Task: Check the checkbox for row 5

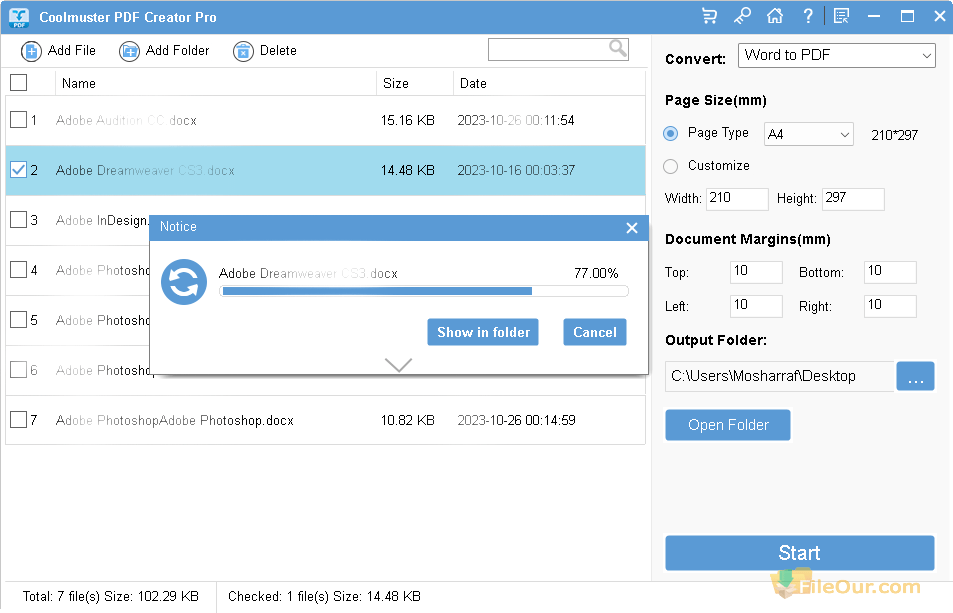Action: (19, 320)
